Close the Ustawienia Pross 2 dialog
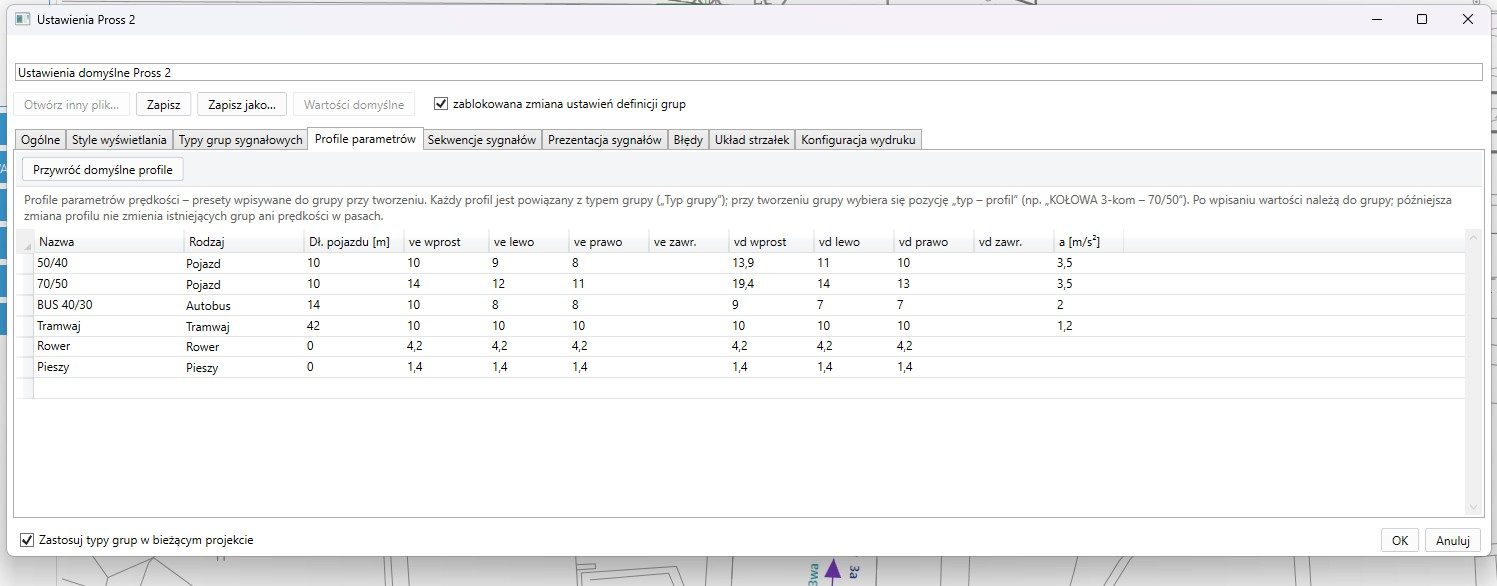This screenshot has width=1497, height=586. pyautogui.click(x=1468, y=19)
